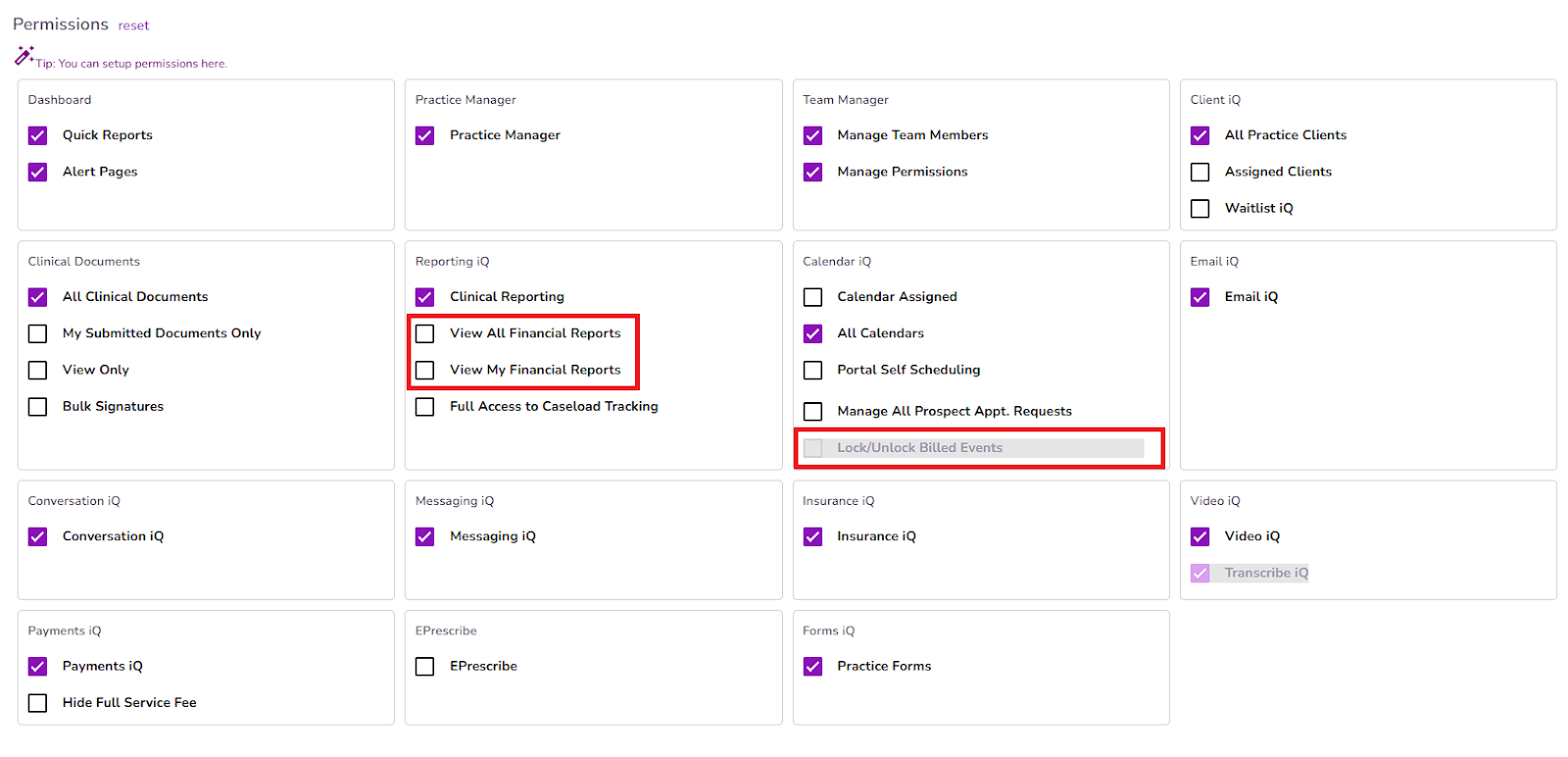The width and height of the screenshot is (1568, 757).
Task: Toggle Clinical Reporting checkbox
Action: click(424, 297)
